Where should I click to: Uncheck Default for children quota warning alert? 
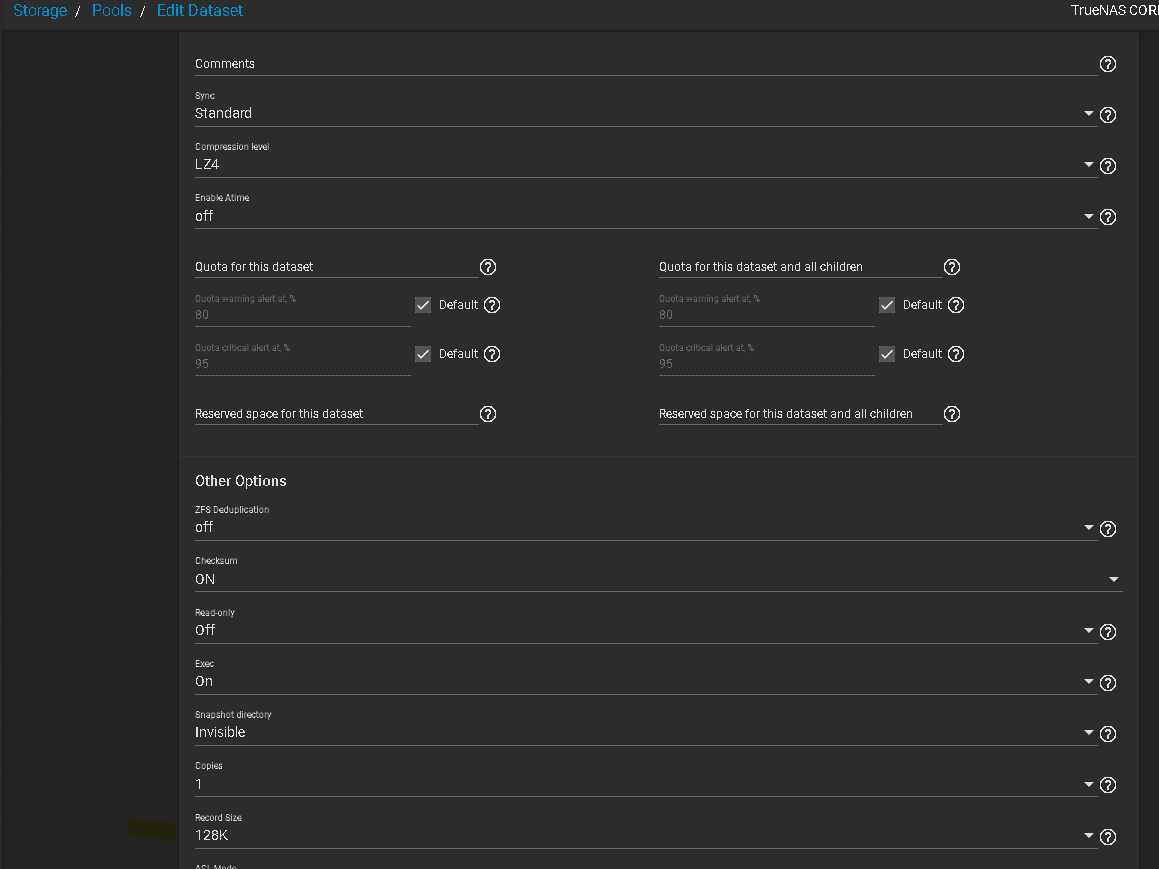(x=887, y=305)
